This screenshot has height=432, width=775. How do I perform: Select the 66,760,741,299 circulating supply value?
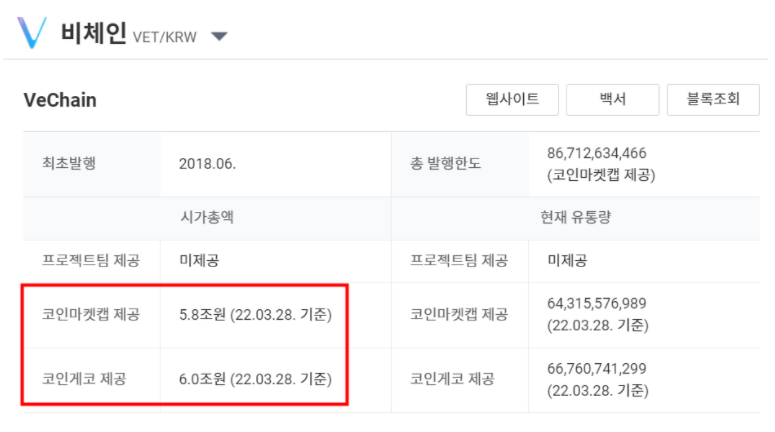tap(597, 369)
